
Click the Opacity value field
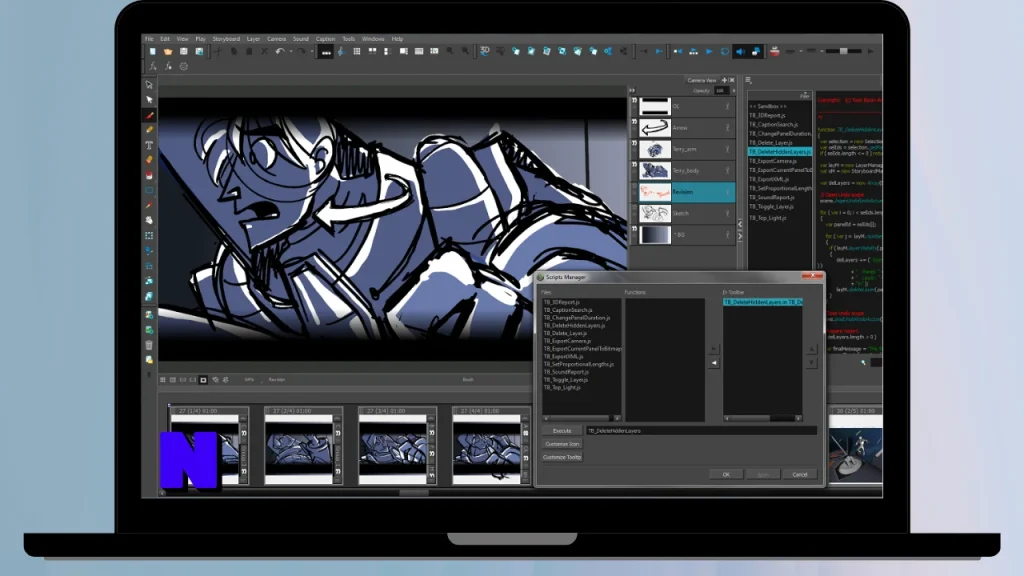[x=721, y=91]
